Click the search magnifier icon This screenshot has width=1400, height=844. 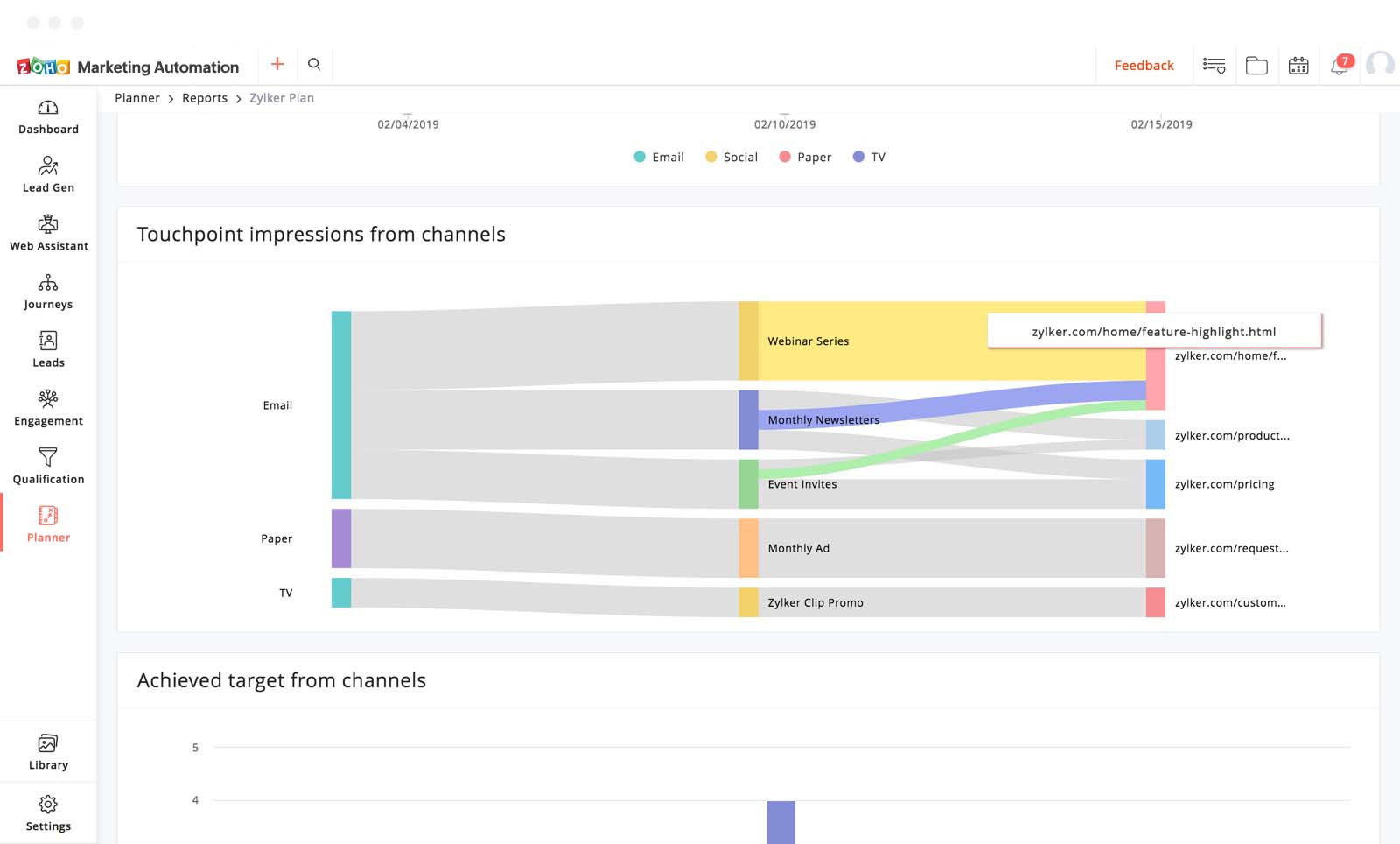coord(314,64)
